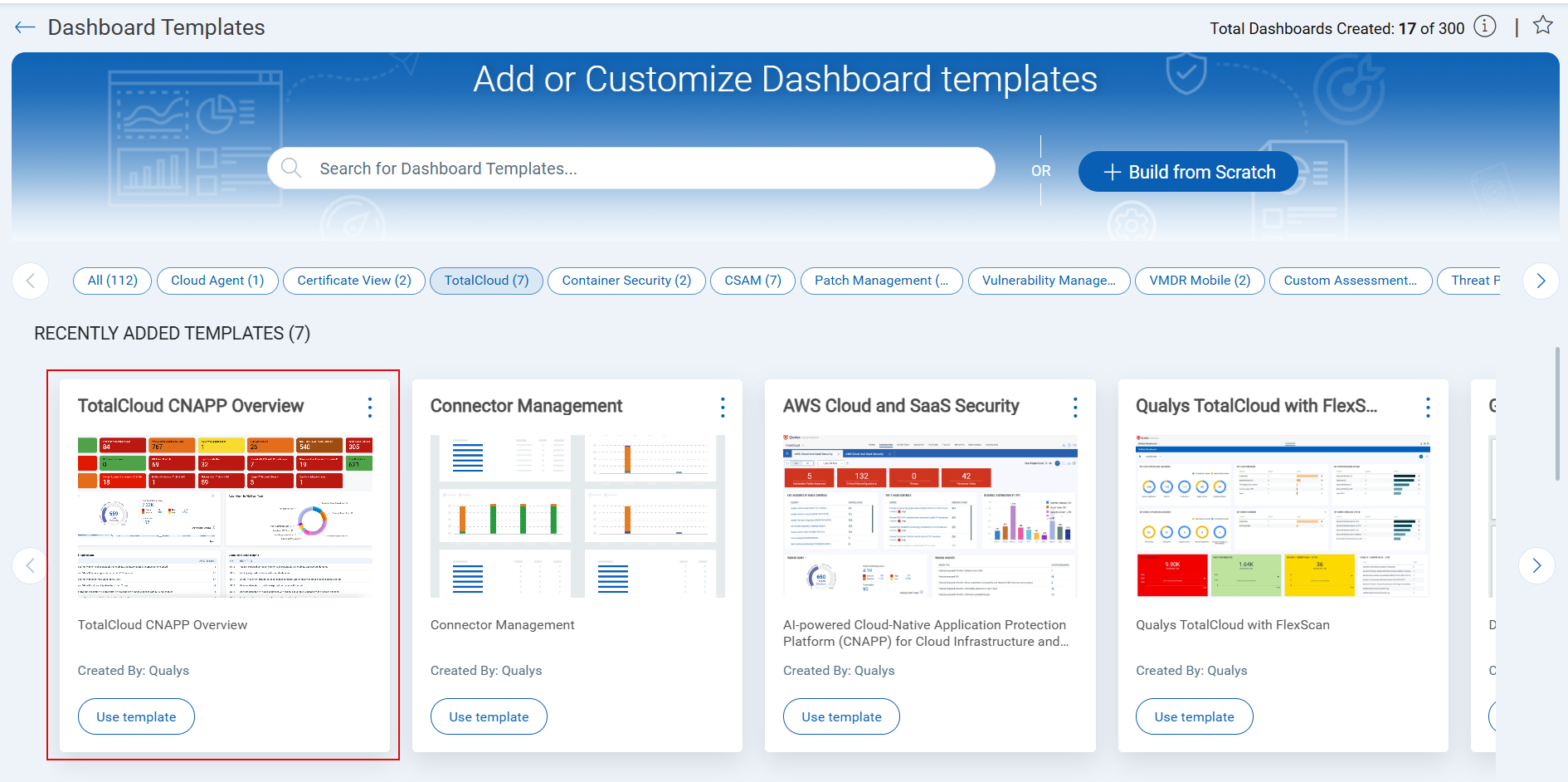Image resolution: width=1568 pixels, height=782 pixels.
Task: Click Use template under Connector Management
Action: tap(488, 716)
